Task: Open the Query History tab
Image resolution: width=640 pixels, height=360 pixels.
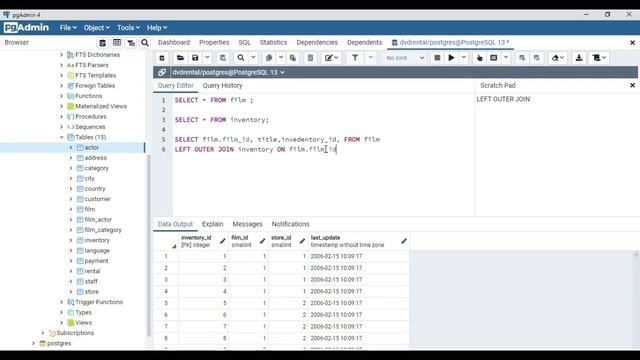Action: (222, 86)
